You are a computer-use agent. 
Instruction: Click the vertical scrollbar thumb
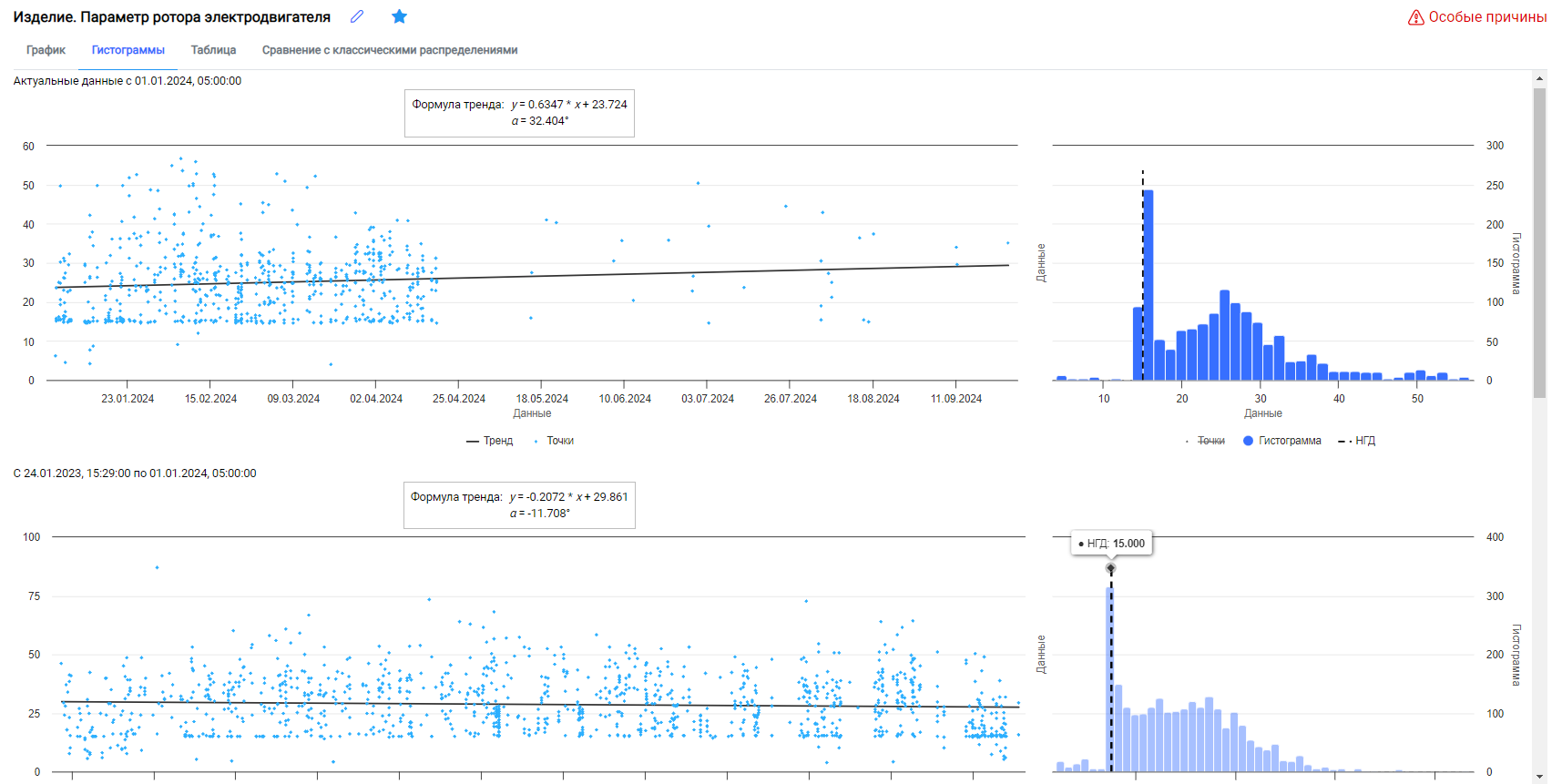(1539, 243)
